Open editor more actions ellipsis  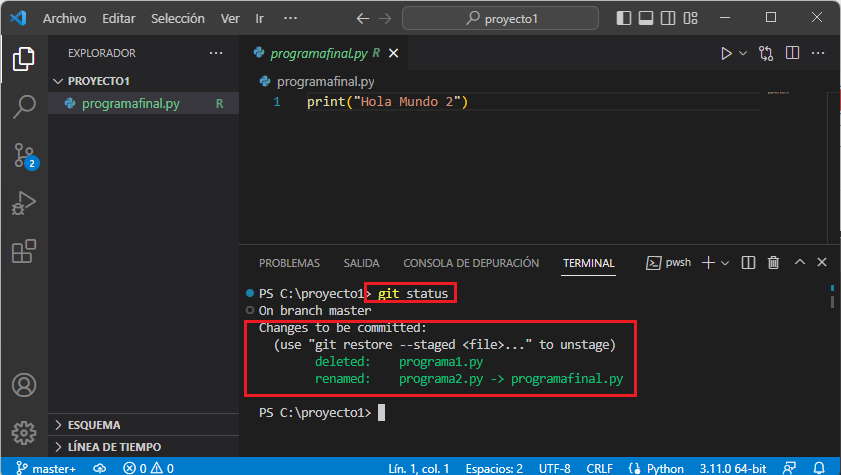817,53
